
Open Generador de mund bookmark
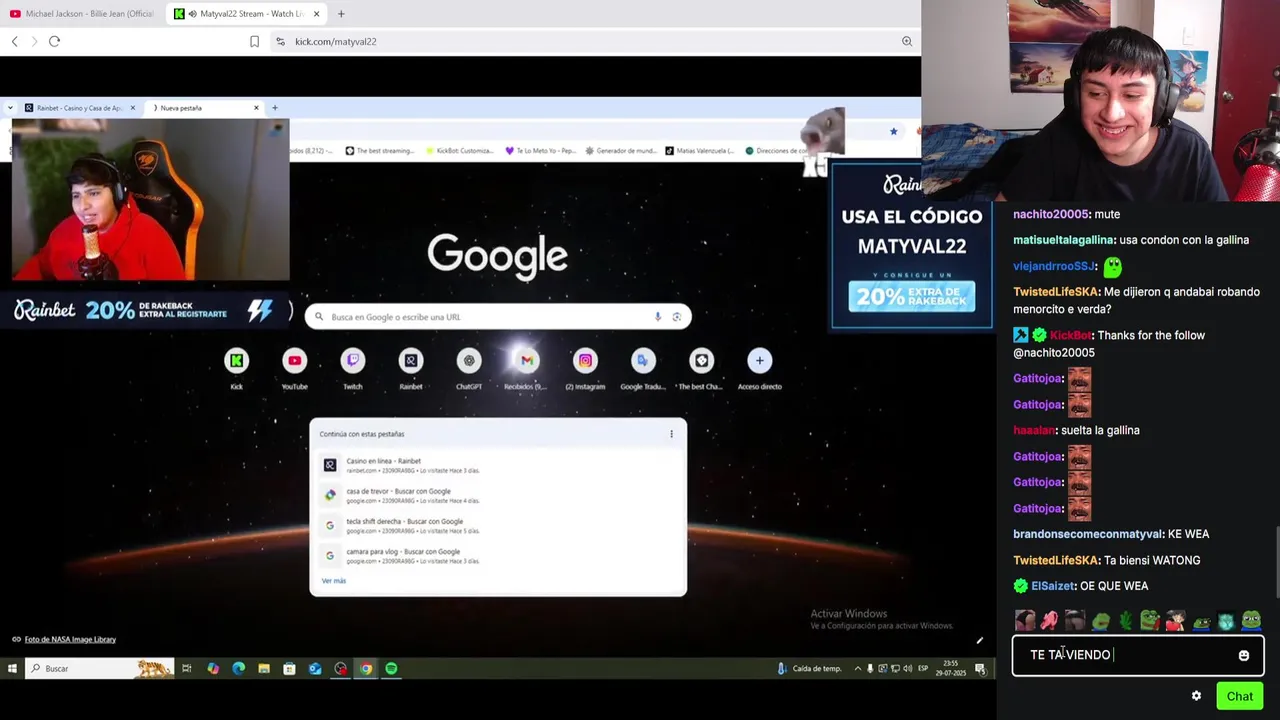622,151
